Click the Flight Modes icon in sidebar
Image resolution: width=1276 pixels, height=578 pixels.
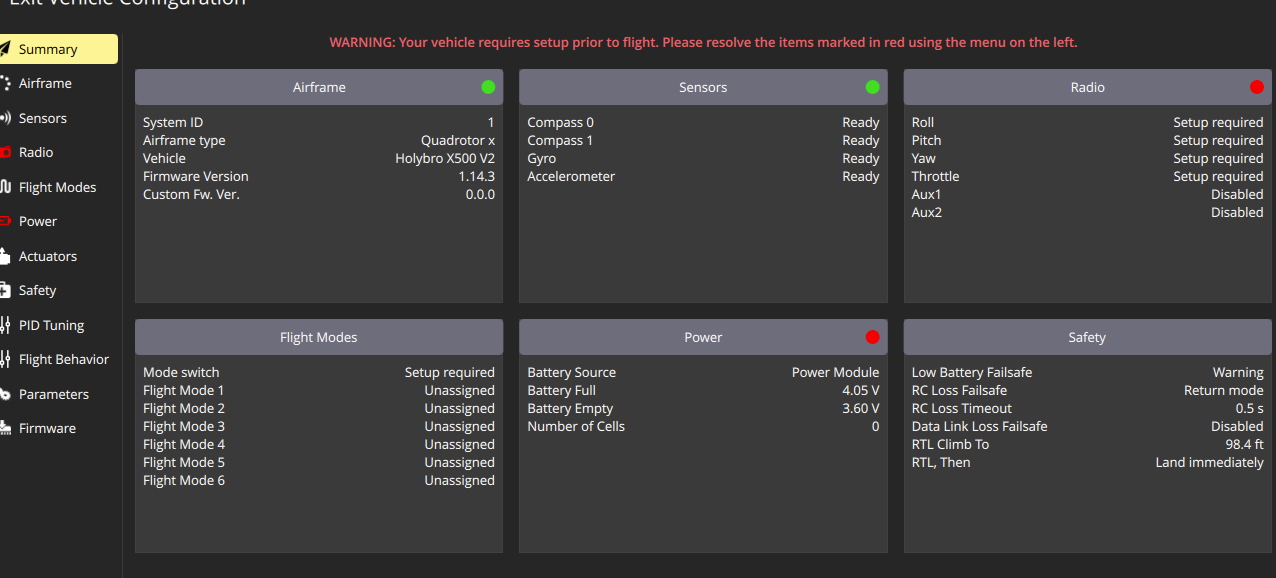tap(5, 187)
